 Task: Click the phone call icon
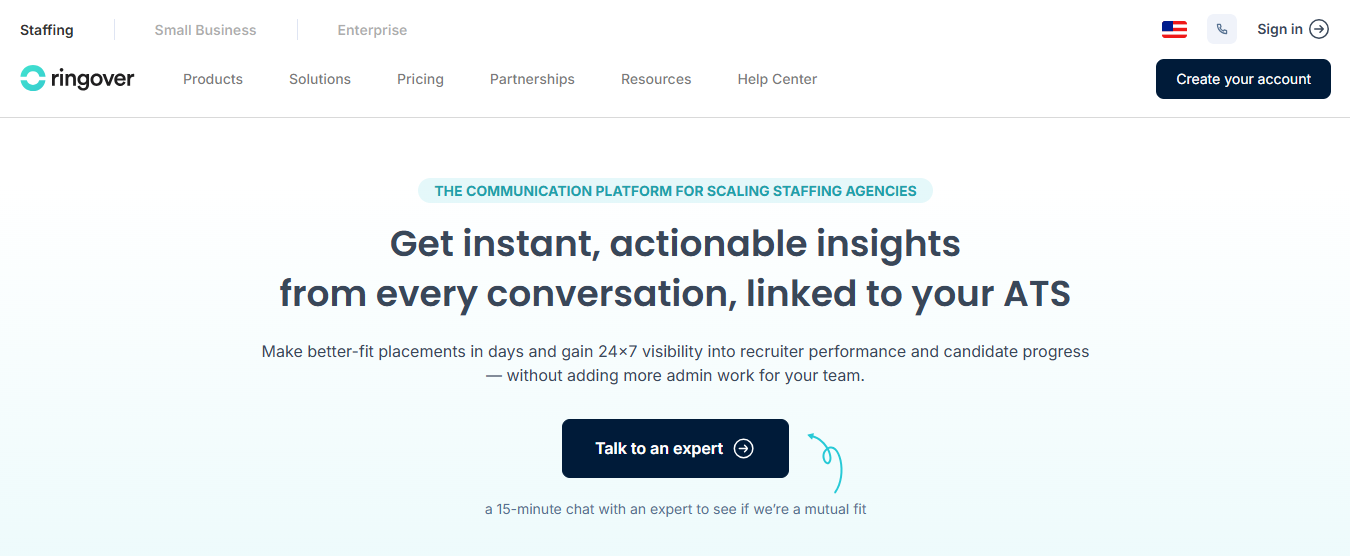1222,29
